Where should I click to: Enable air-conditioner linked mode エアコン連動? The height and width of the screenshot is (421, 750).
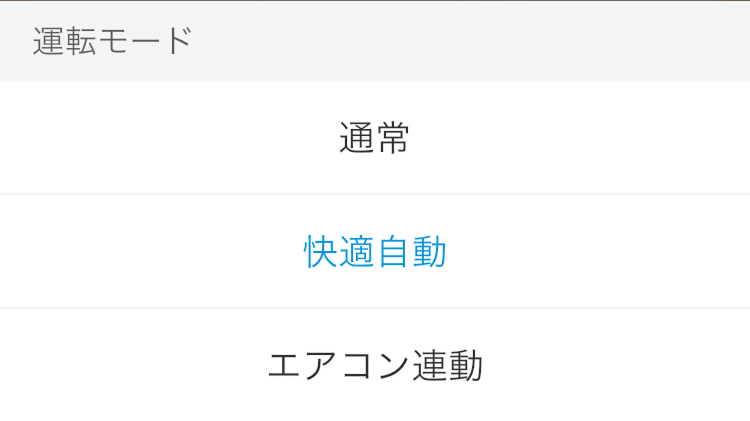(375, 366)
